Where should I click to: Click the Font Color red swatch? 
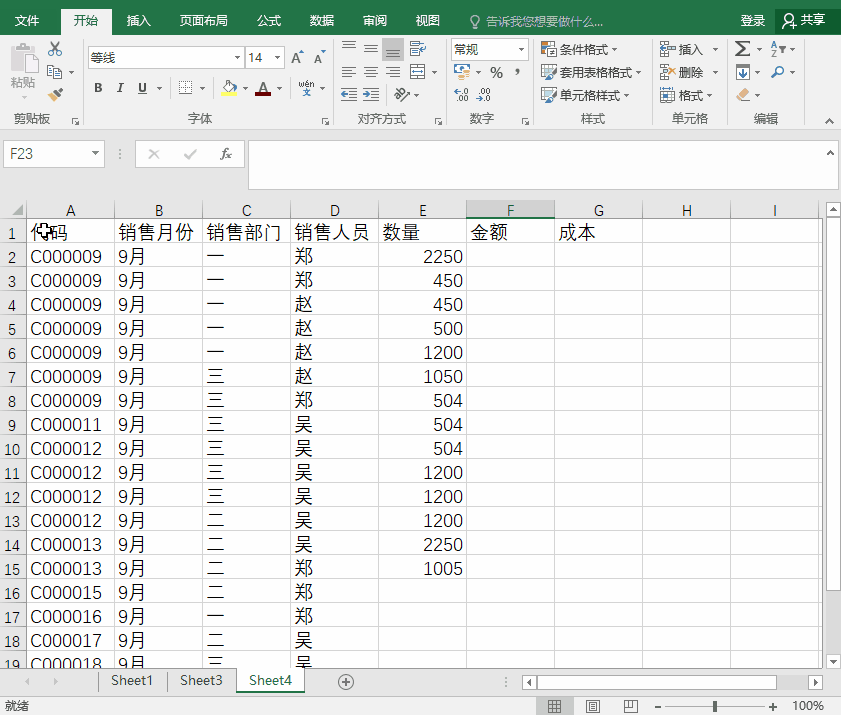point(263,93)
